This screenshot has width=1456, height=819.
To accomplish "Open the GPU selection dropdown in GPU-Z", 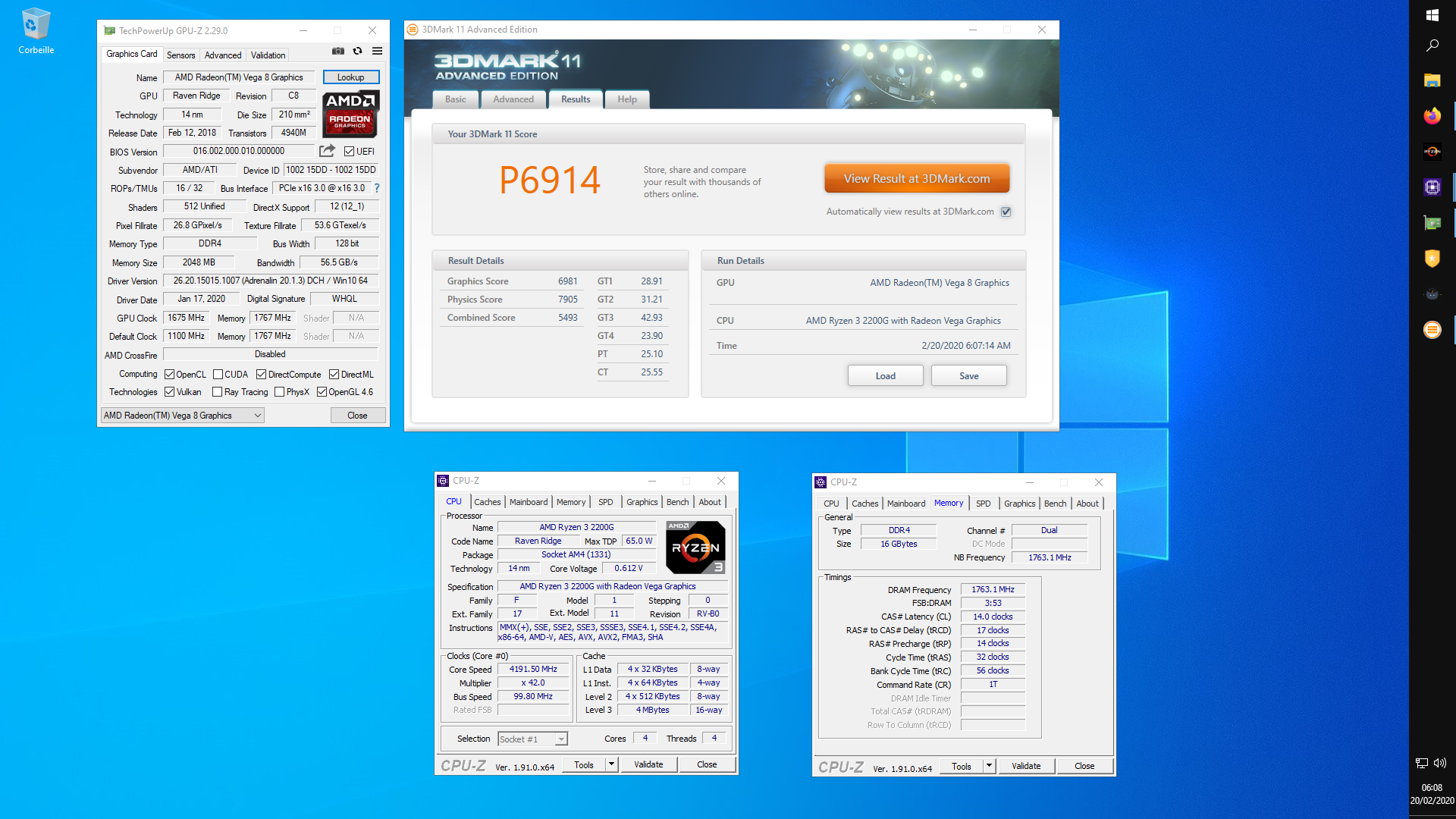I will (x=182, y=416).
